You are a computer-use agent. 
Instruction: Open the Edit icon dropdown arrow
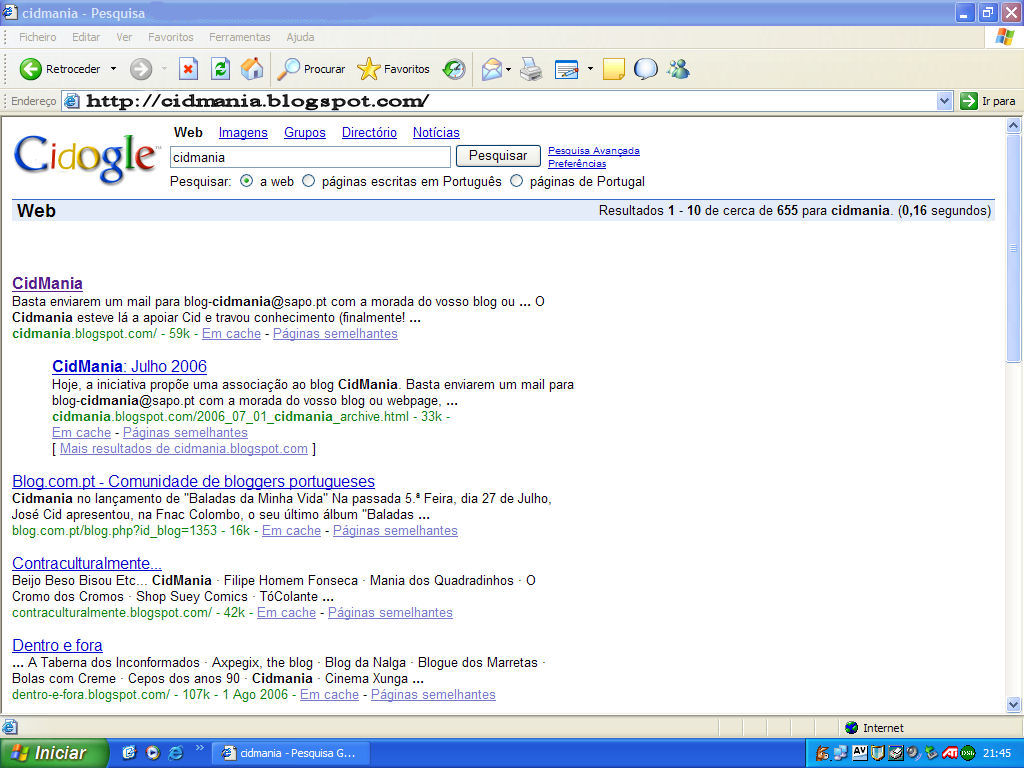point(590,69)
